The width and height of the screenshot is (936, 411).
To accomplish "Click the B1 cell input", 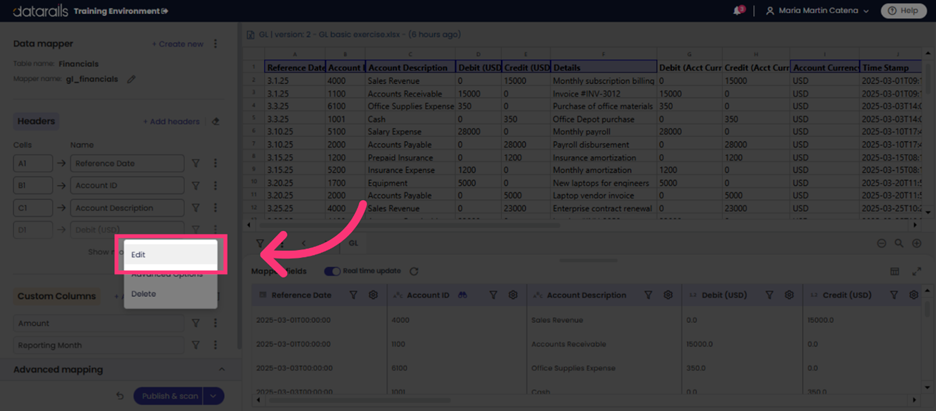I will click(x=33, y=186).
